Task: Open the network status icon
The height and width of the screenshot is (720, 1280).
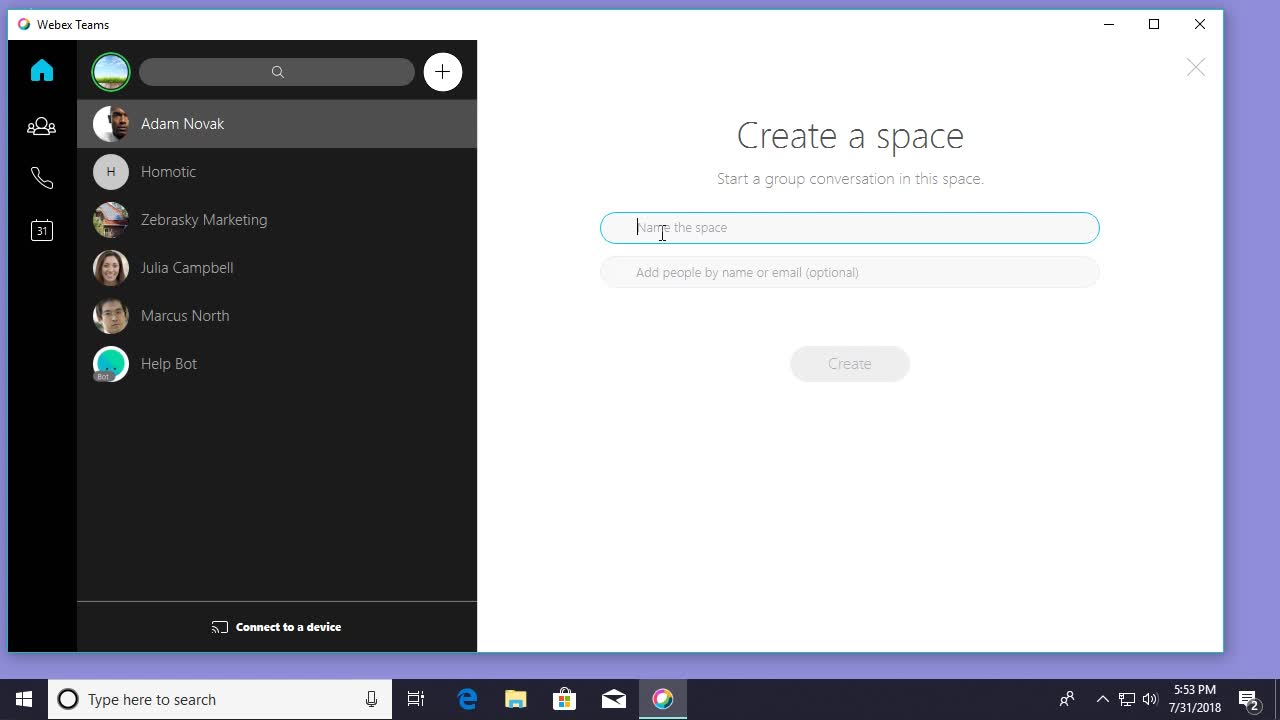Action: coord(1127,699)
